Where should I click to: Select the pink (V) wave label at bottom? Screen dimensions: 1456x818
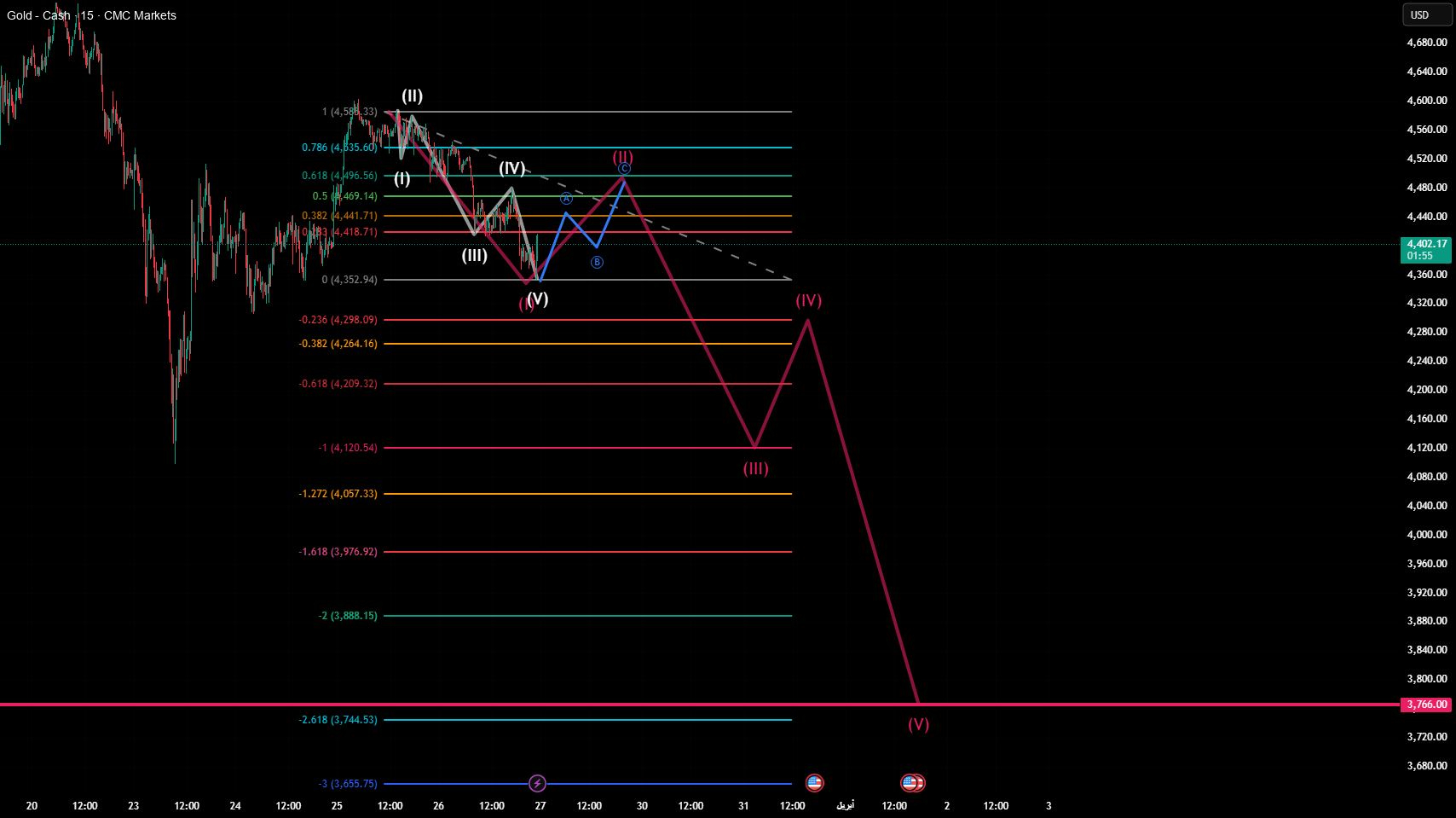pos(918,724)
